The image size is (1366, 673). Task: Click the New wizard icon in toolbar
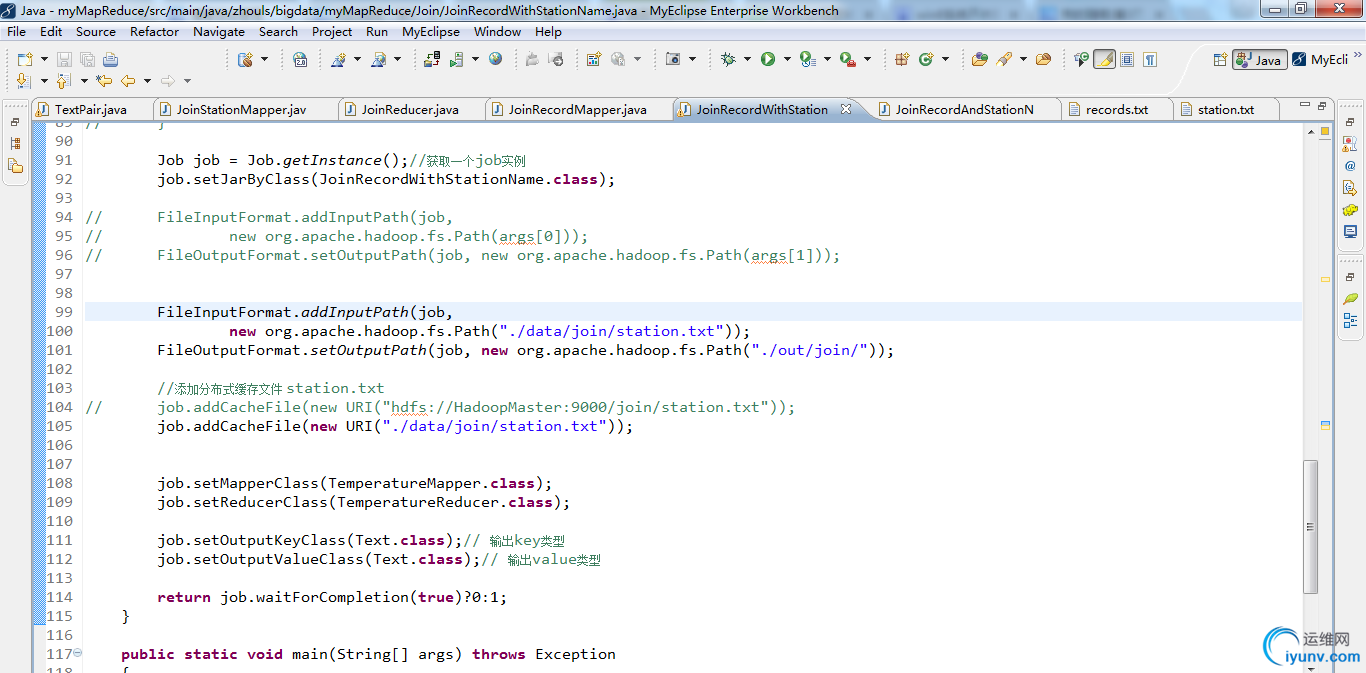click(x=24, y=59)
